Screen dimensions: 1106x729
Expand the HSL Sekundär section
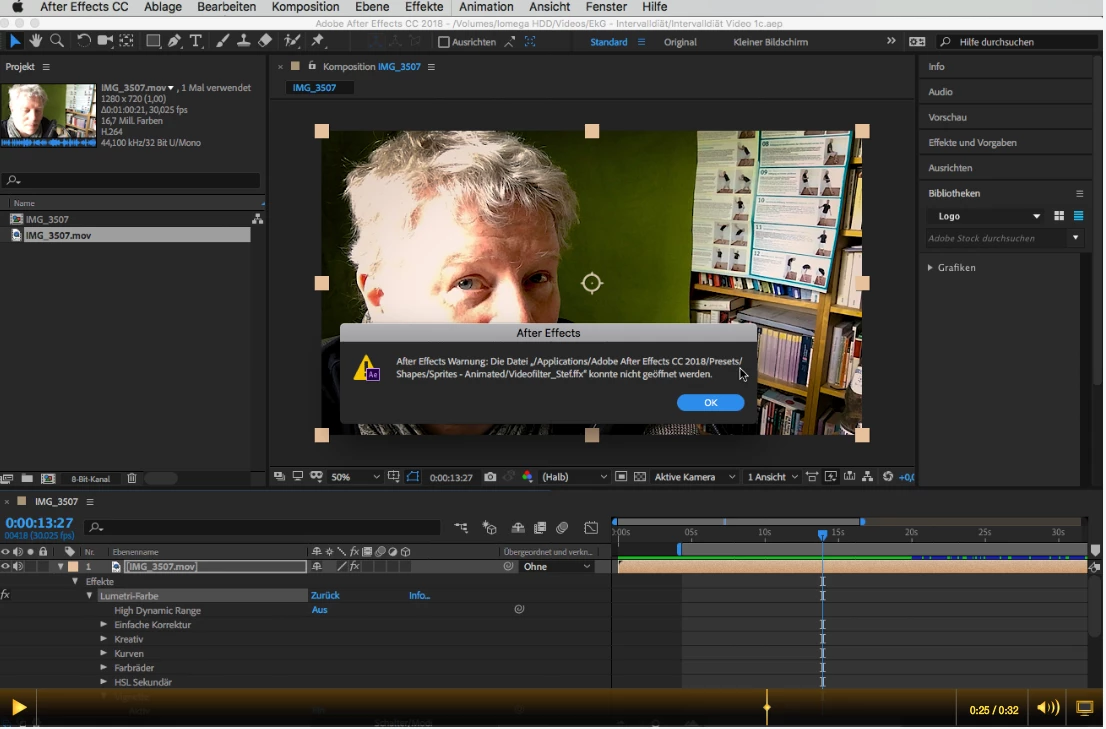pyautogui.click(x=104, y=682)
